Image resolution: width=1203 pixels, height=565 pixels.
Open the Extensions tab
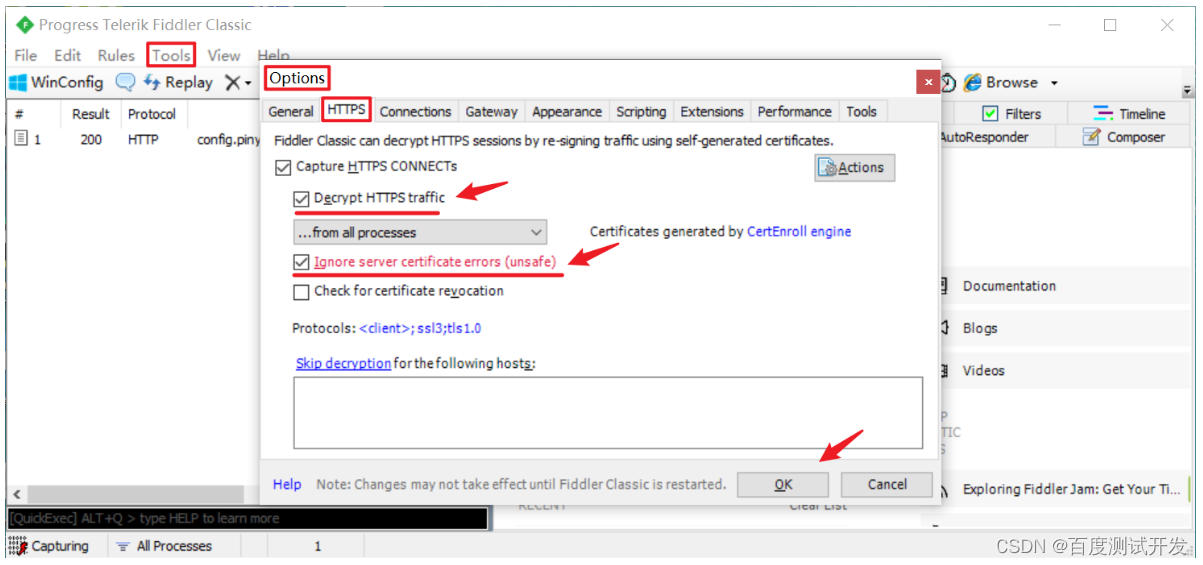pos(712,111)
